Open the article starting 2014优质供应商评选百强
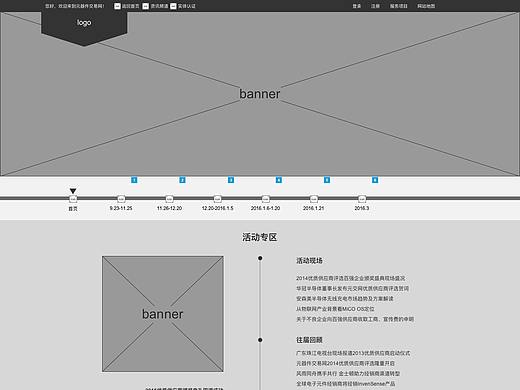Viewport: 520px width, 390px height. (x=351, y=278)
